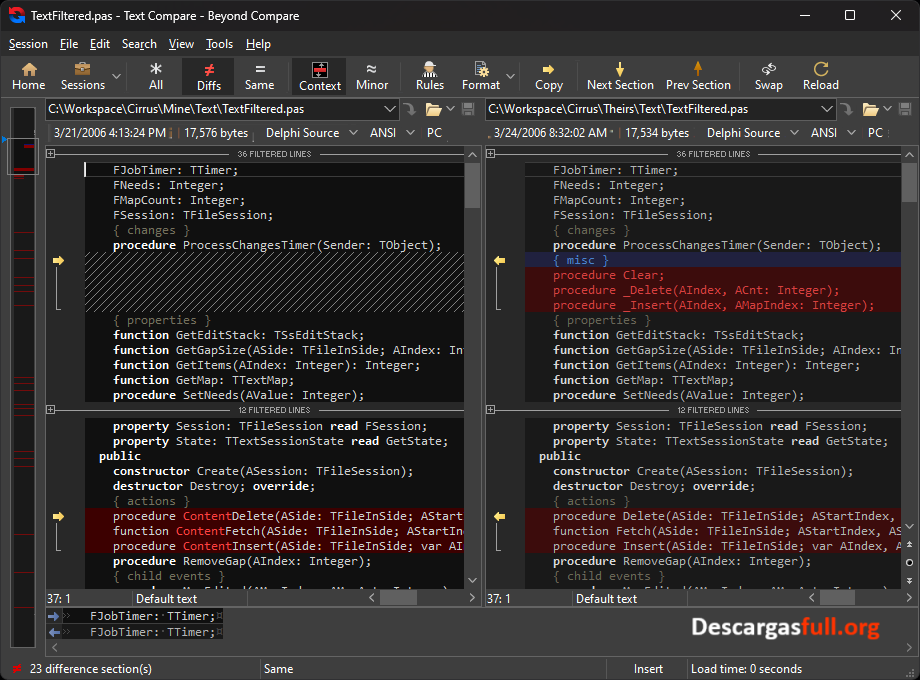Reload the compared files

820,76
